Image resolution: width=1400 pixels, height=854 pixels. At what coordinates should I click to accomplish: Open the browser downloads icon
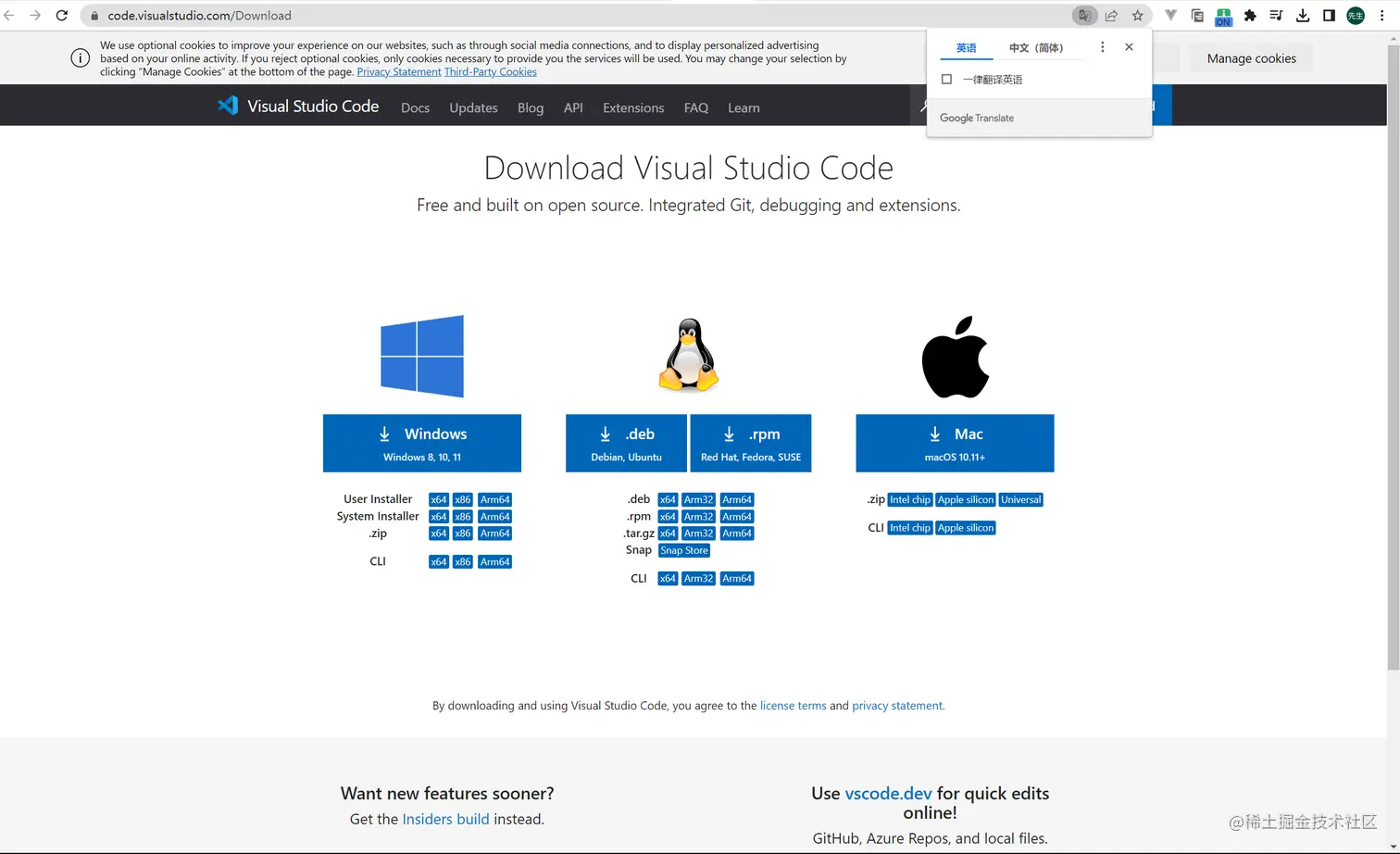pyautogui.click(x=1303, y=16)
